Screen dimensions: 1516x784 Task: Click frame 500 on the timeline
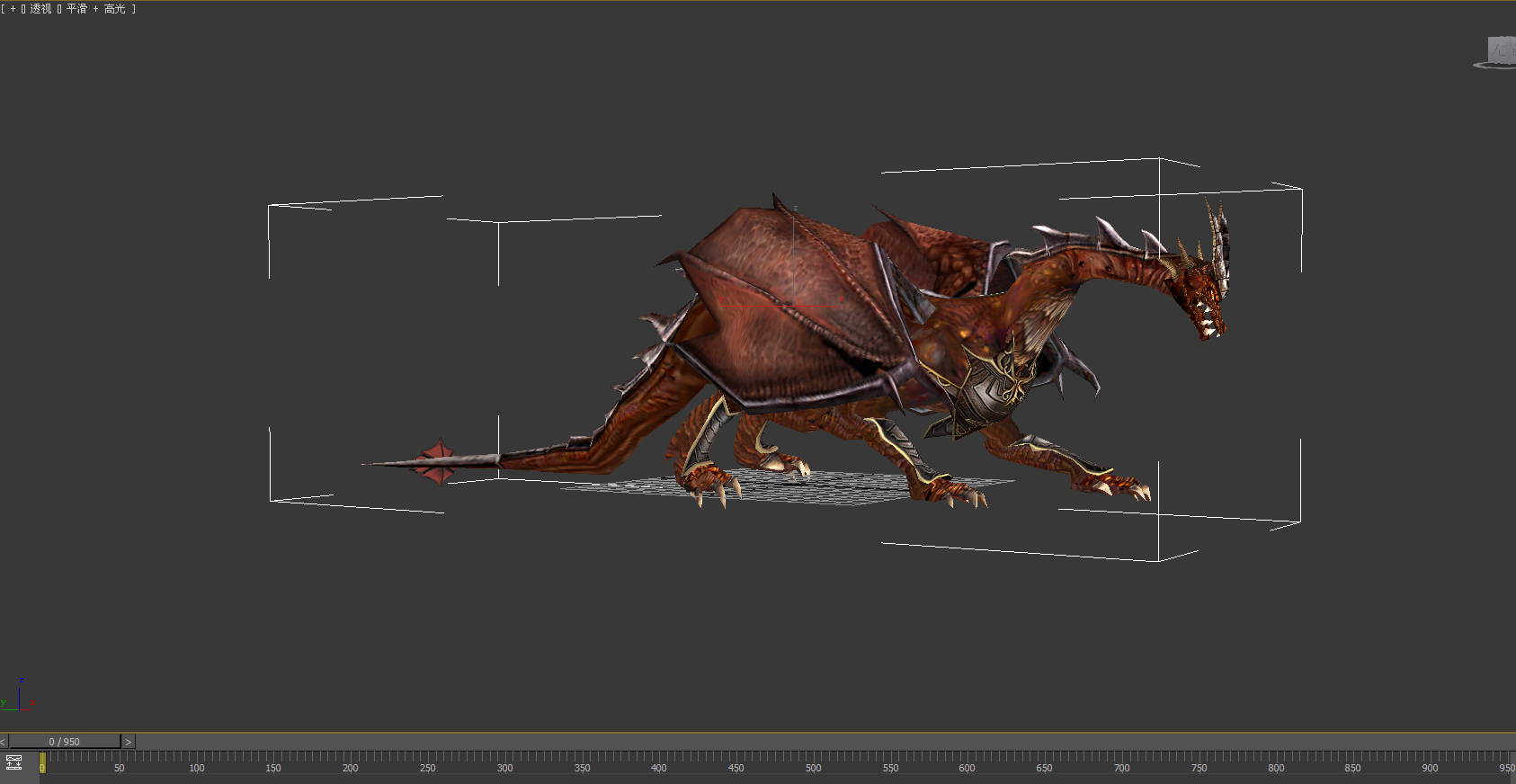click(x=813, y=768)
